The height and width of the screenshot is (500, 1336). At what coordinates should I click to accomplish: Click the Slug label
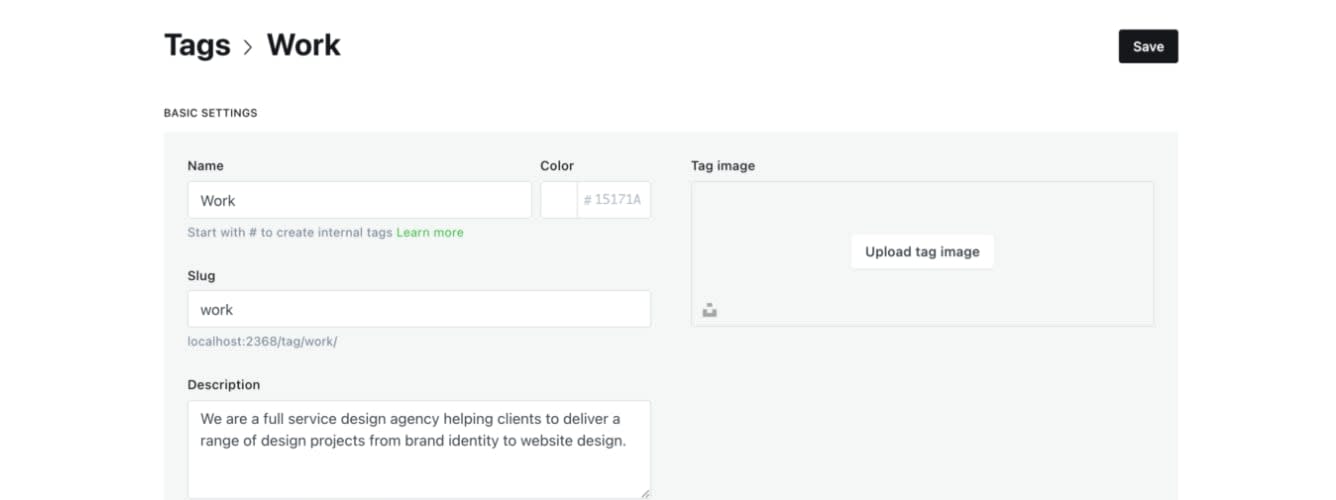201,275
